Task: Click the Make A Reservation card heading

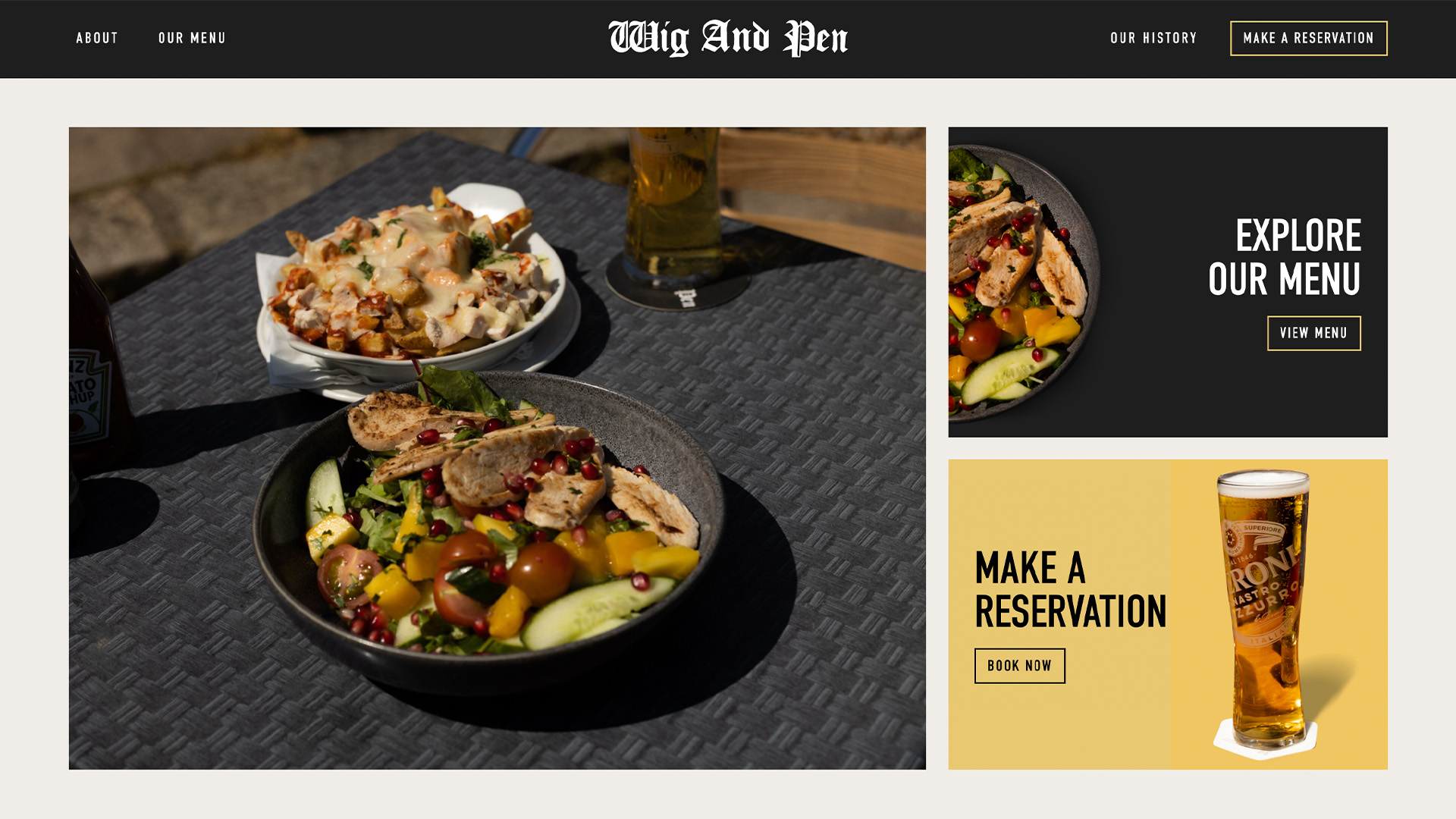Action: click(x=1070, y=589)
